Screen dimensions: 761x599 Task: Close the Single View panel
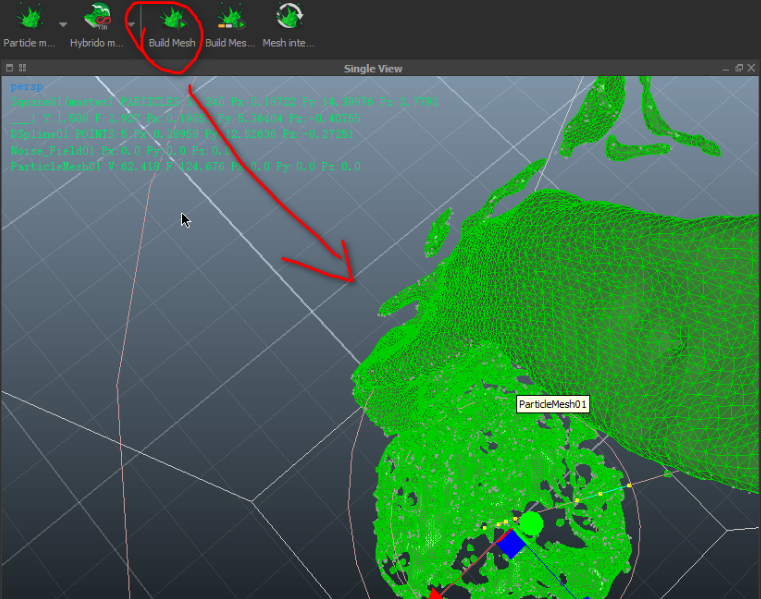pyautogui.click(x=751, y=68)
